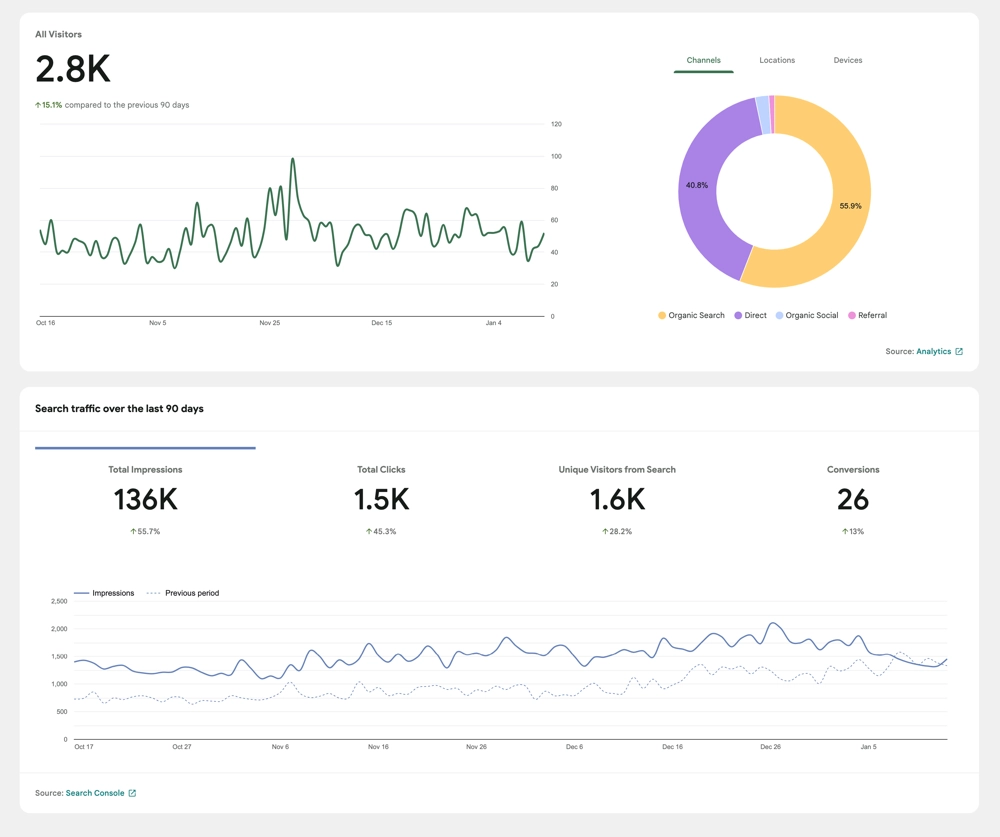The width and height of the screenshot is (1000, 837).
Task: Select the Channels tab
Action: point(704,61)
